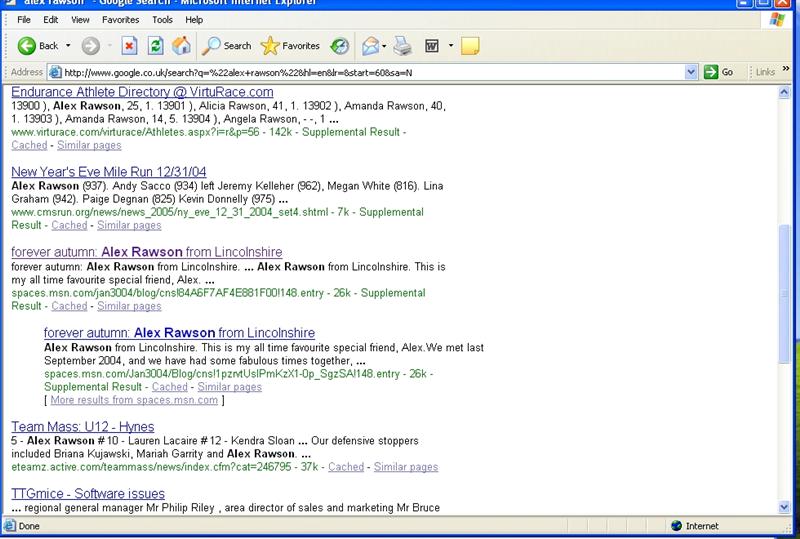The height and width of the screenshot is (539, 800).
Task: Open Team Mass: U12 - Hynes link
Action: click(x=83, y=427)
